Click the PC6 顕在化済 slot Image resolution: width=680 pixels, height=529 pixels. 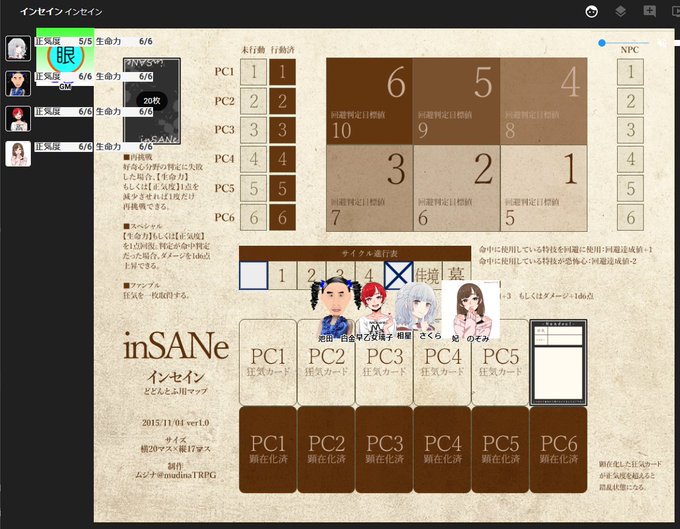tap(559, 450)
